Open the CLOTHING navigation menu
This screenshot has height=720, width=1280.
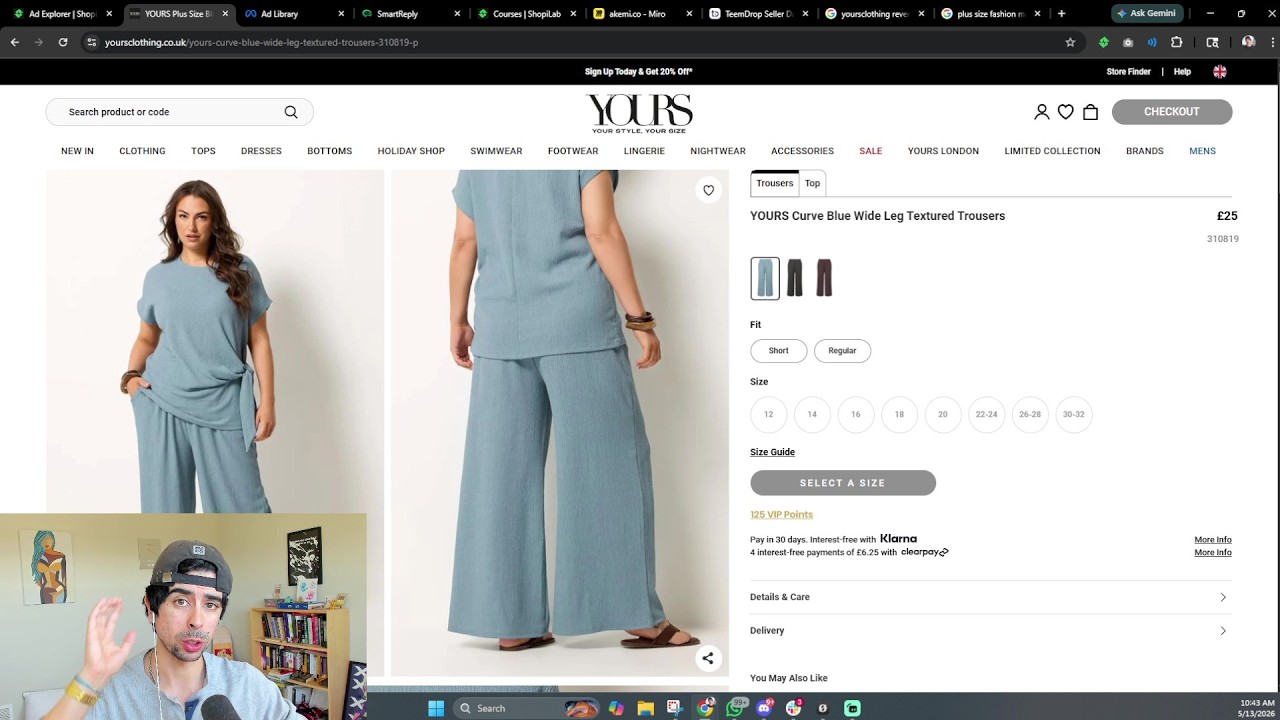click(x=142, y=151)
